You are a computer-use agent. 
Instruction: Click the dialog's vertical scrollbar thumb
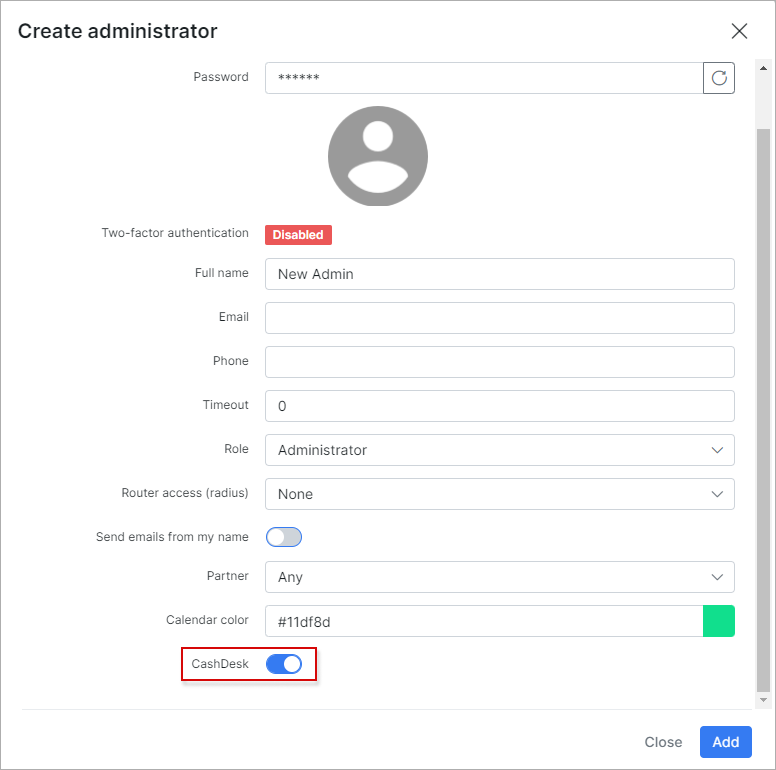763,411
